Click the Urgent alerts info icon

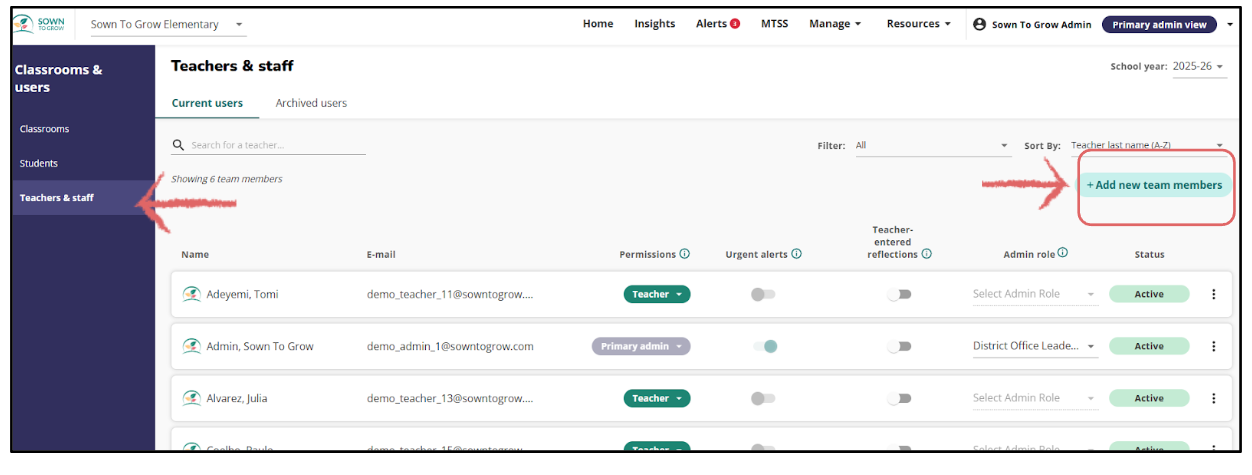click(797, 254)
